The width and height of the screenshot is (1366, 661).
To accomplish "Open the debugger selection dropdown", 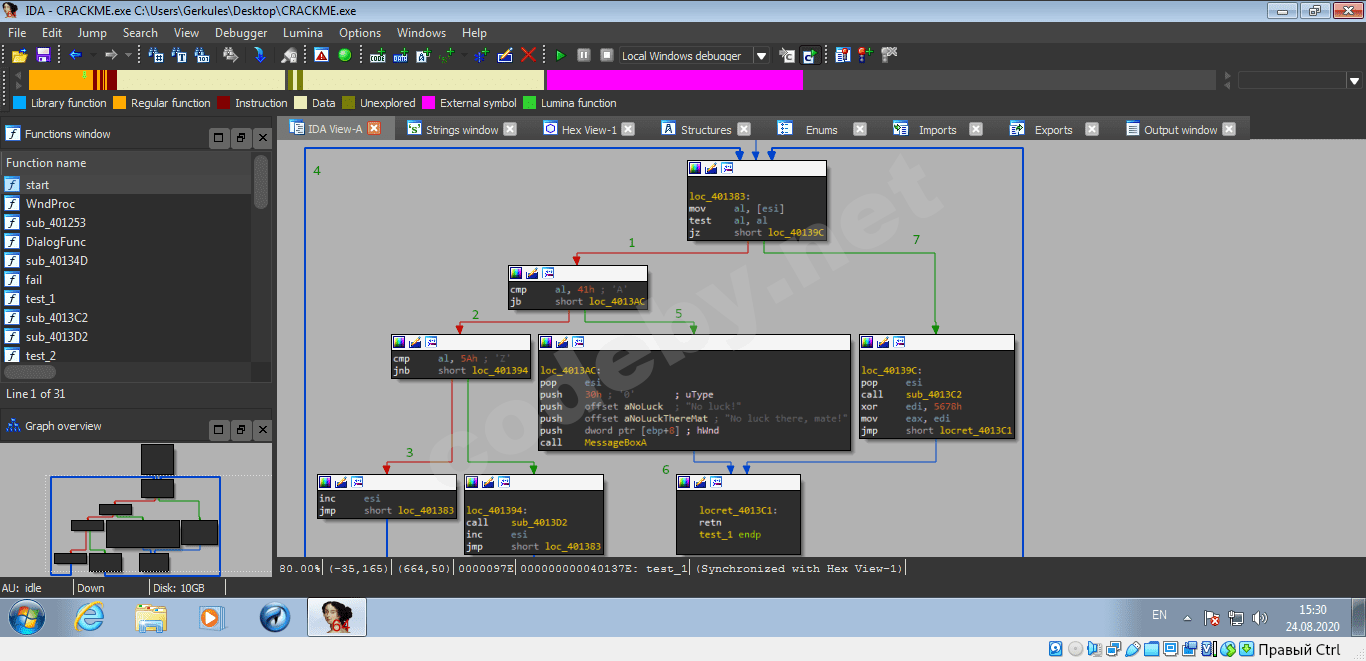I will pos(761,56).
